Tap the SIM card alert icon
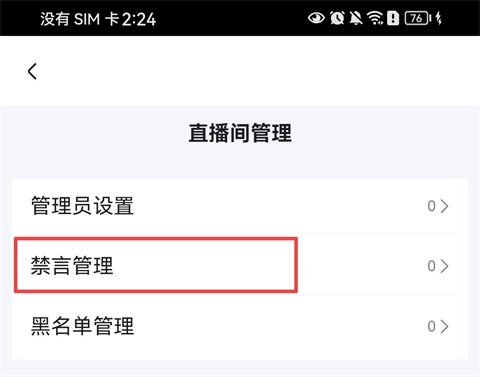The image size is (480, 377). 393,18
